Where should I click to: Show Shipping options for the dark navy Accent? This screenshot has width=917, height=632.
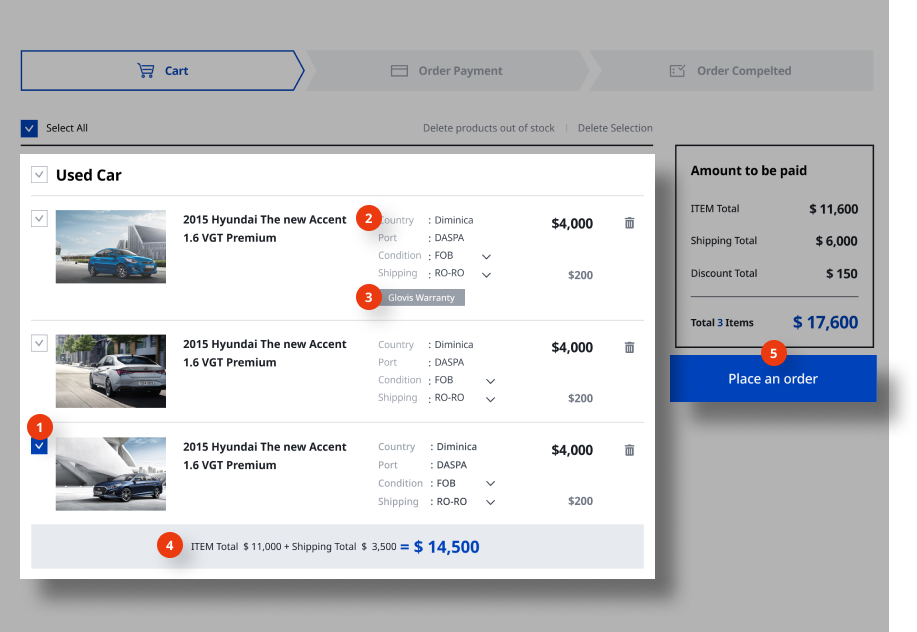[x=491, y=502]
